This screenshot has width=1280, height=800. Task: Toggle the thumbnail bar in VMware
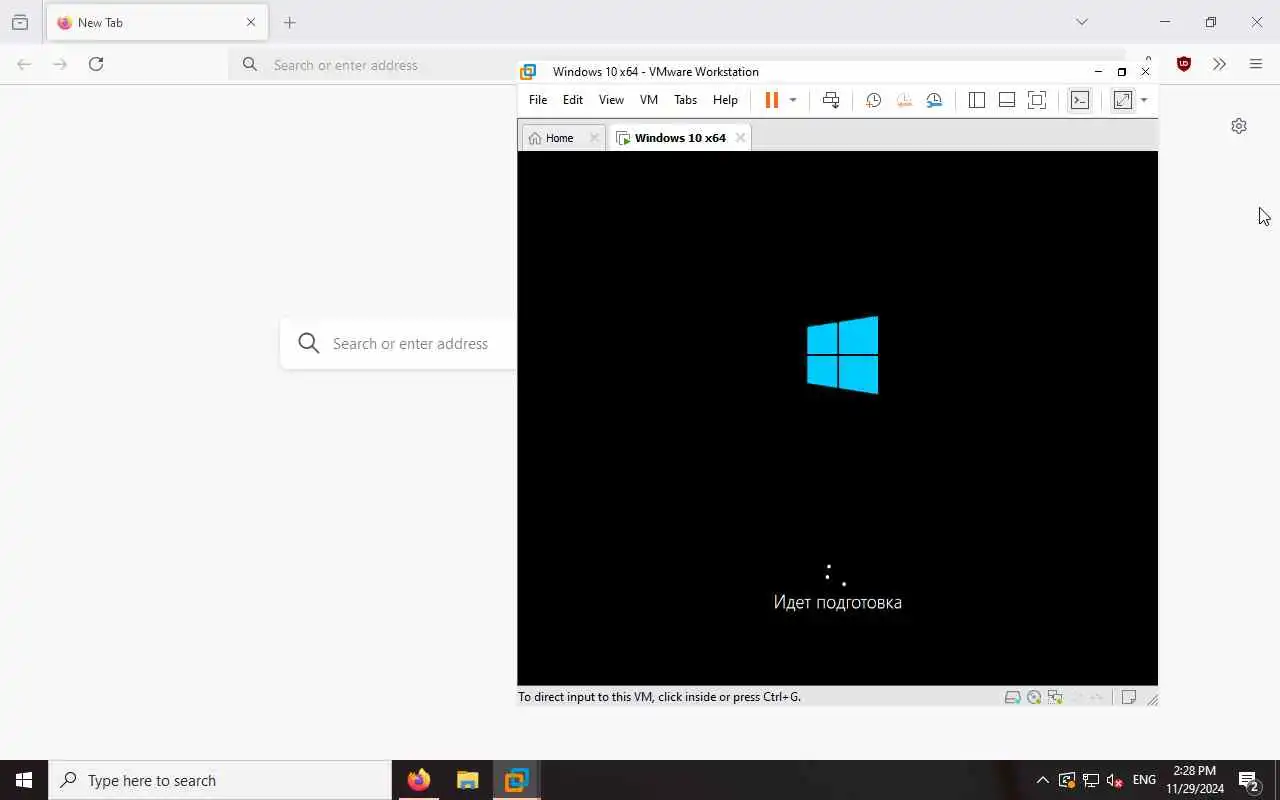1007,100
